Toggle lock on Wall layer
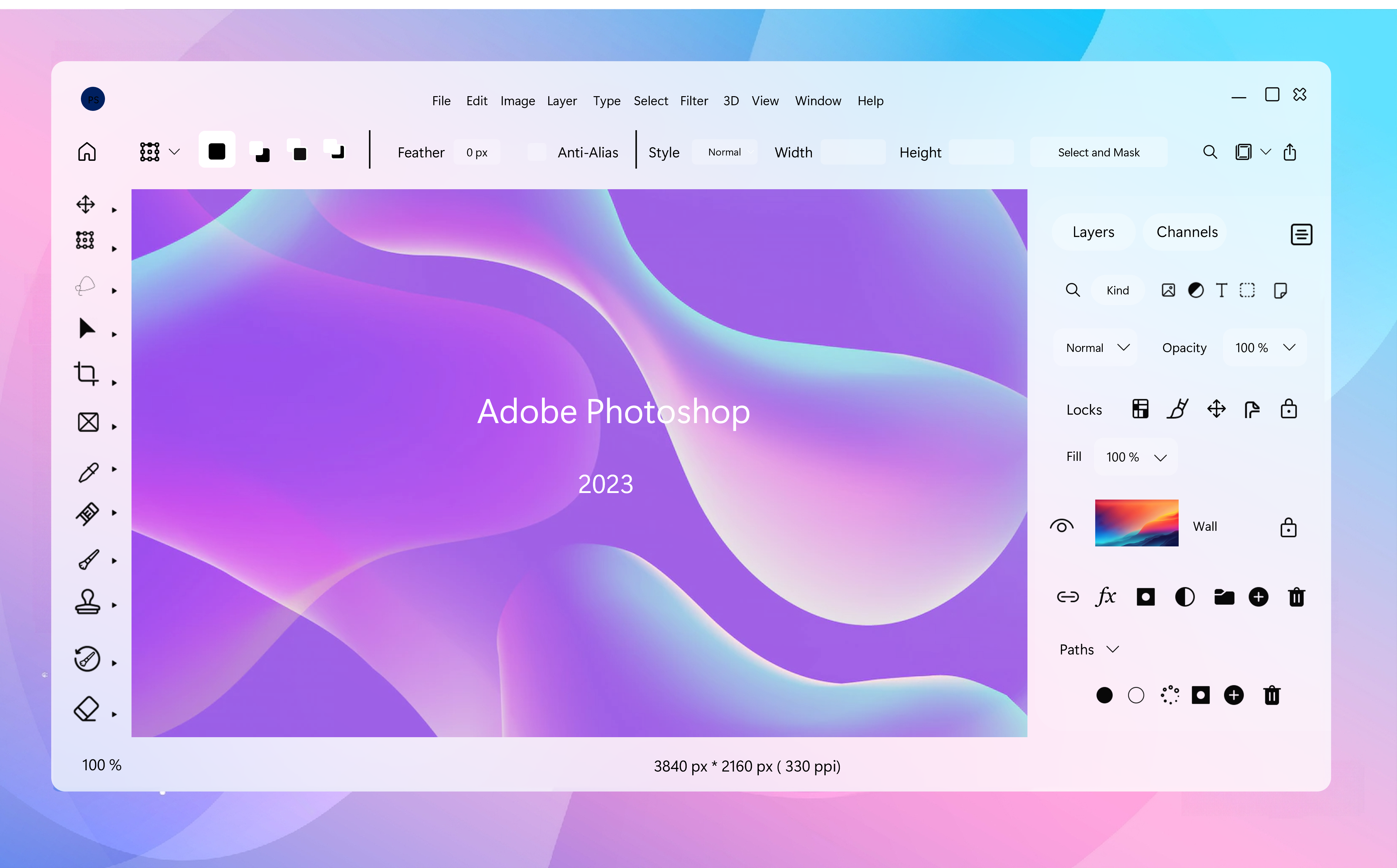This screenshot has width=1397, height=868. click(x=1289, y=527)
